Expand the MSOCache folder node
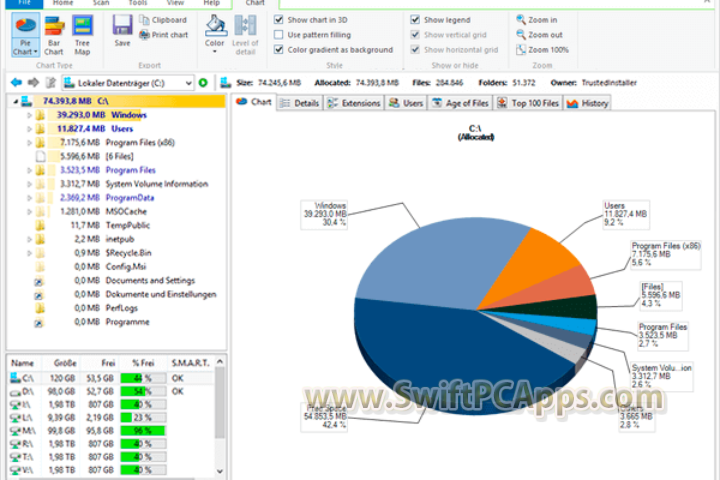The image size is (720, 480). 29,211
